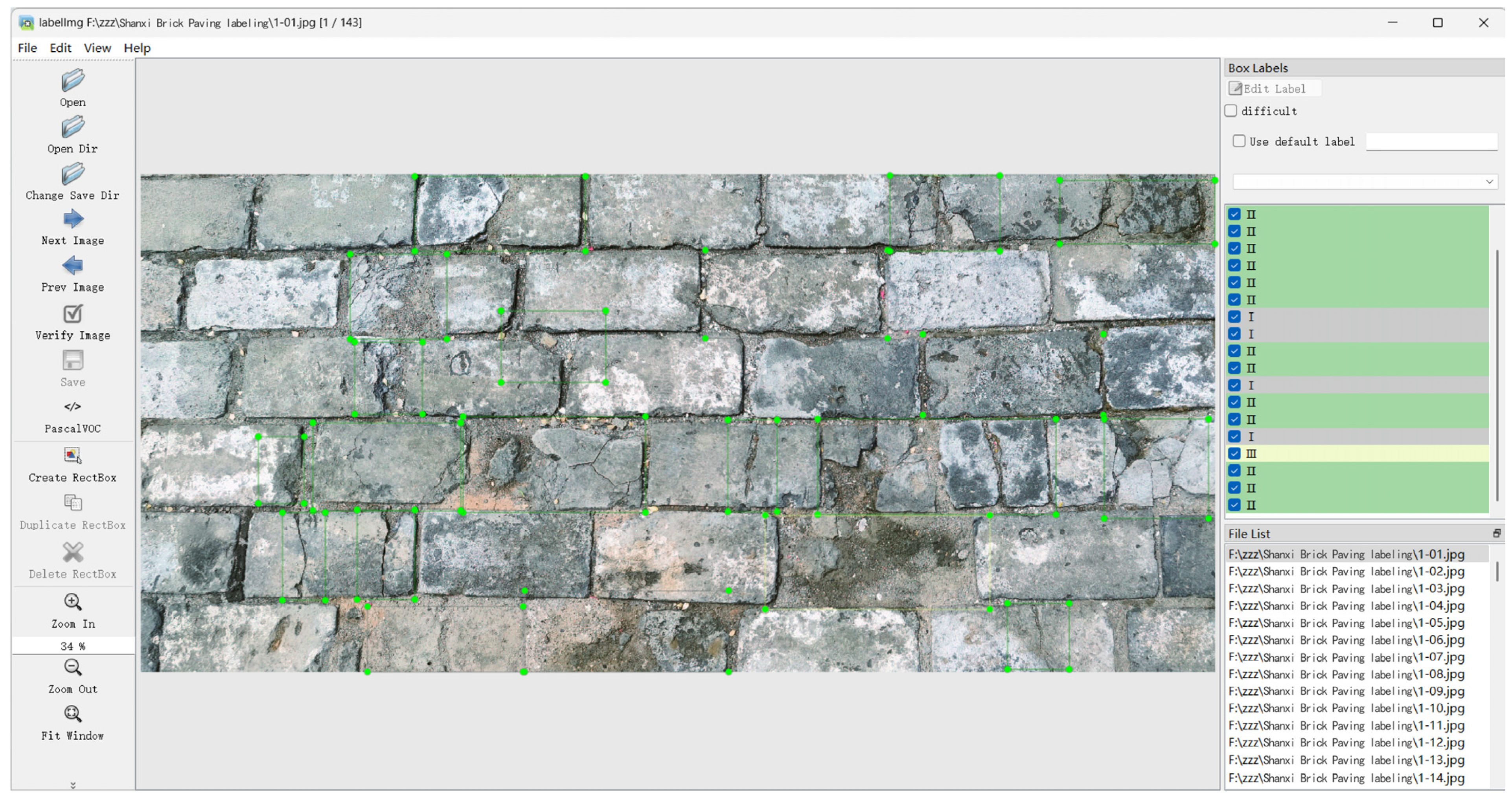Screen dimensions: 1512x798
Task: Open the Edit menu
Action: pyautogui.click(x=61, y=48)
